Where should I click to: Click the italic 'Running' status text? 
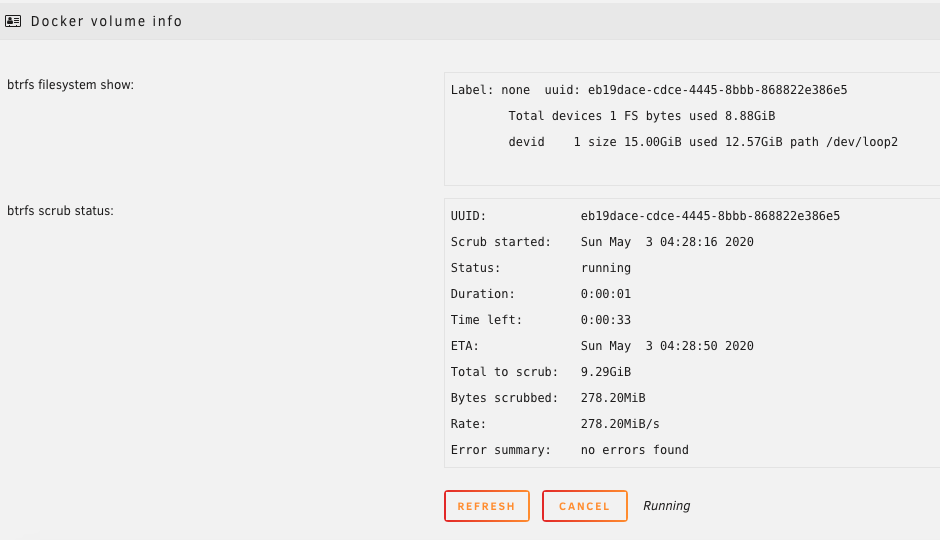667,506
